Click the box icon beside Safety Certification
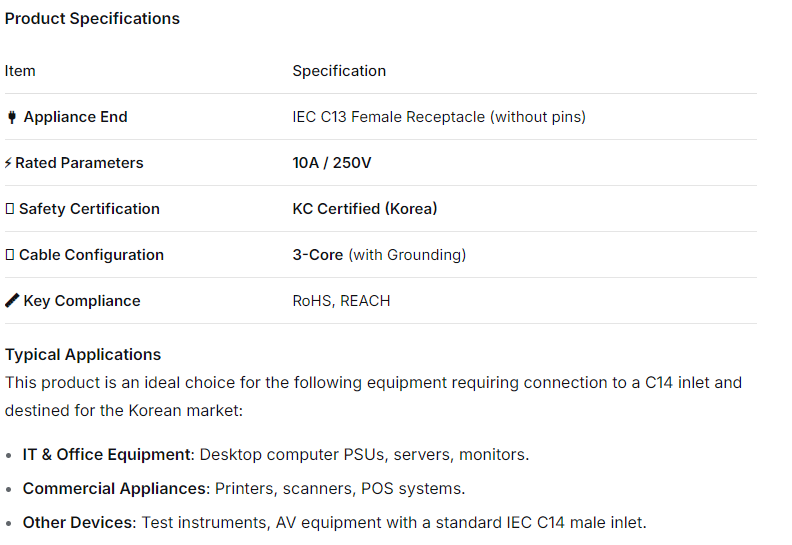Viewport: 792px width, 545px height. coord(10,209)
